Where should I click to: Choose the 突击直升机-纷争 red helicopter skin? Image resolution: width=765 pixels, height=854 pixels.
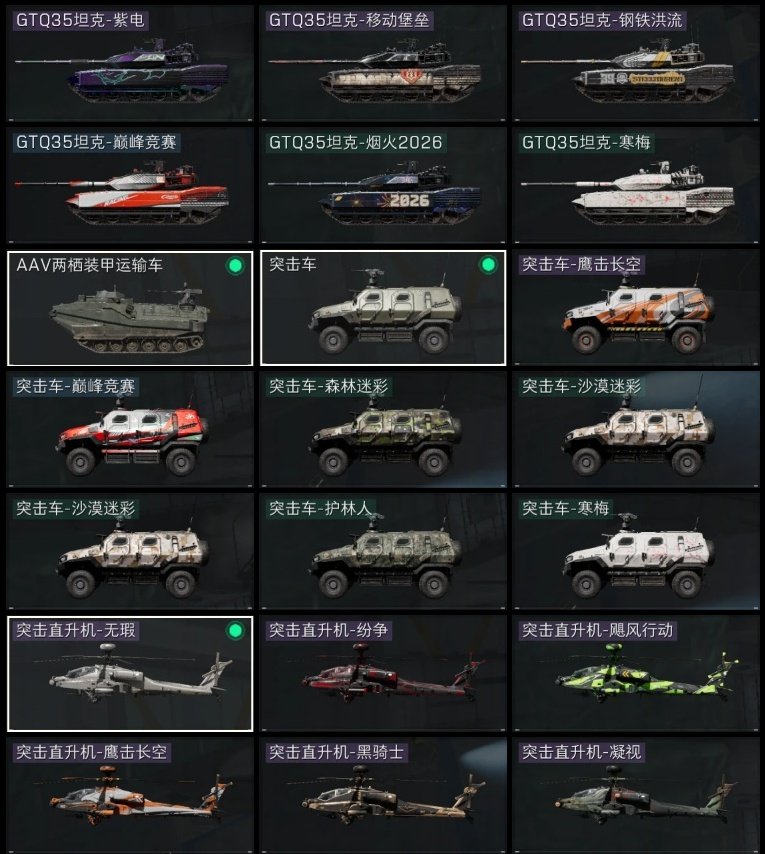click(383, 673)
